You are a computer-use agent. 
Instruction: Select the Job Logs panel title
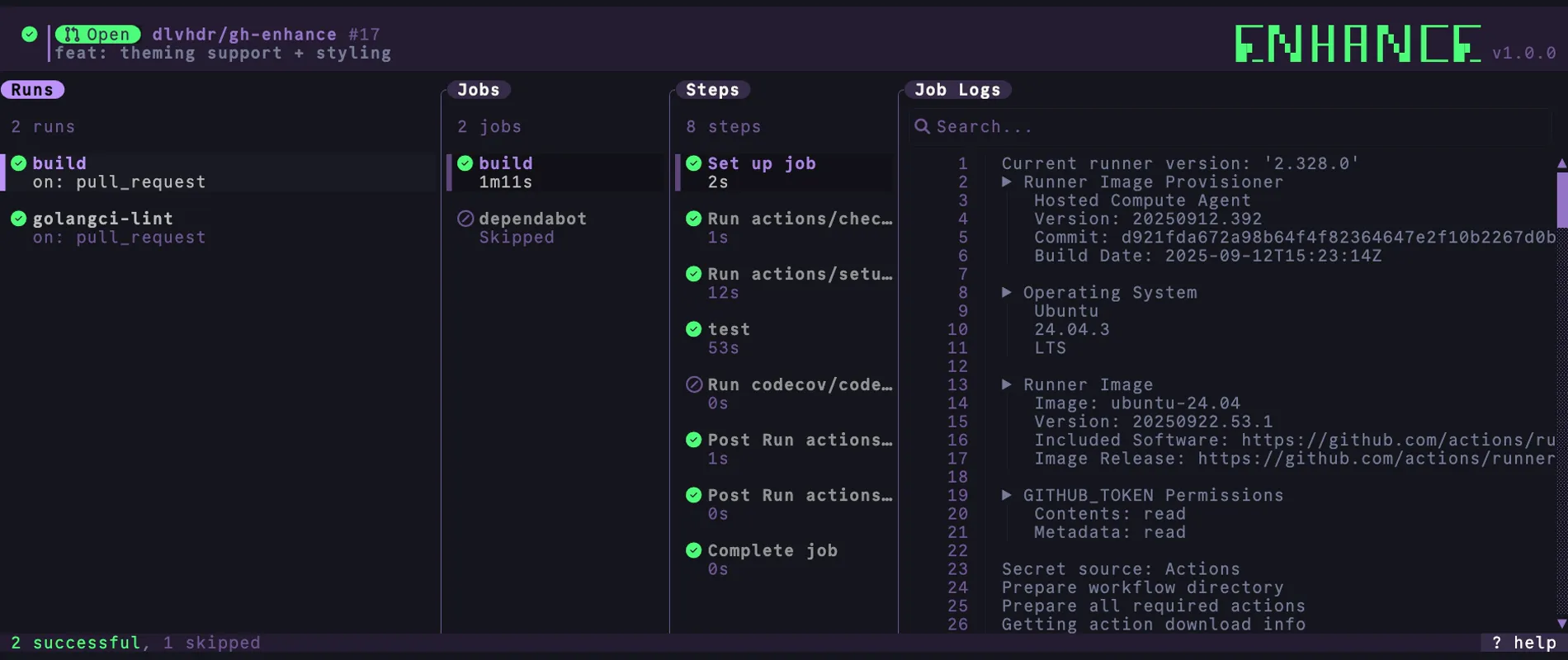[957, 90]
